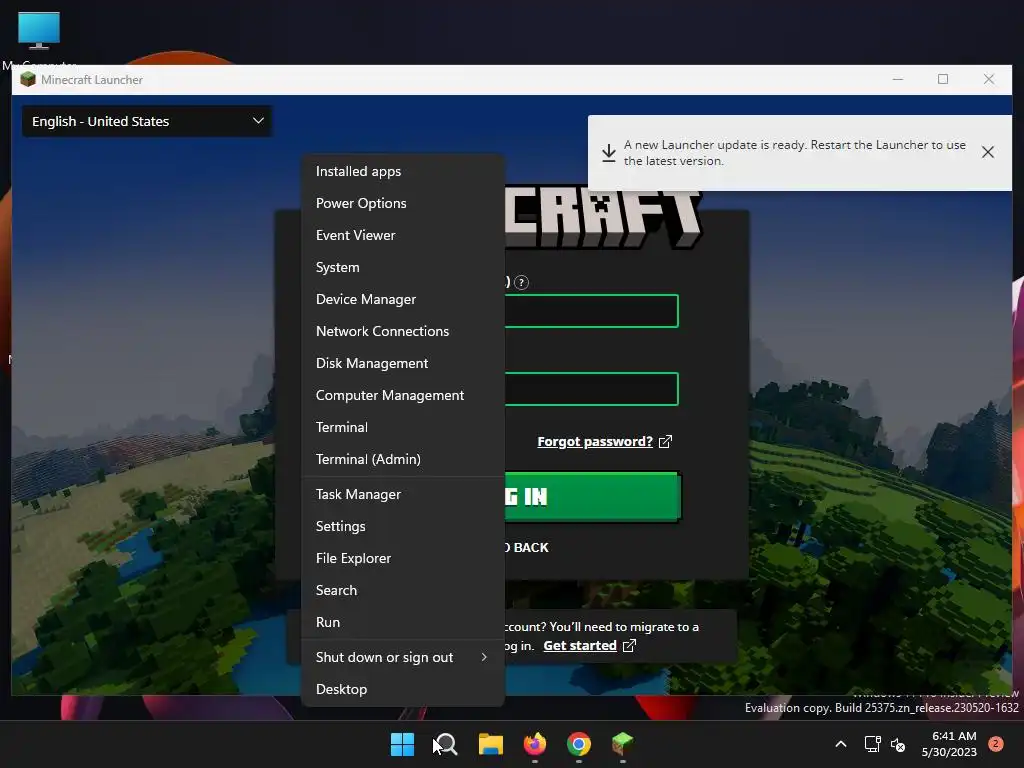Click the Terminal menu entry

[x=402, y=427]
